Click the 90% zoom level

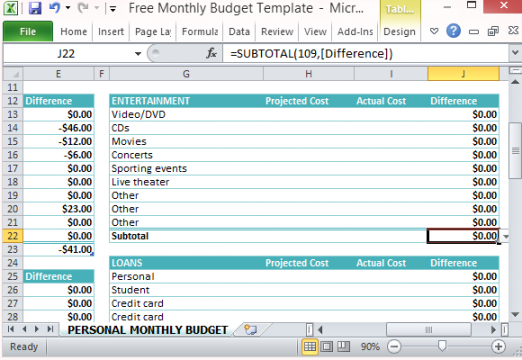[x=370, y=347]
